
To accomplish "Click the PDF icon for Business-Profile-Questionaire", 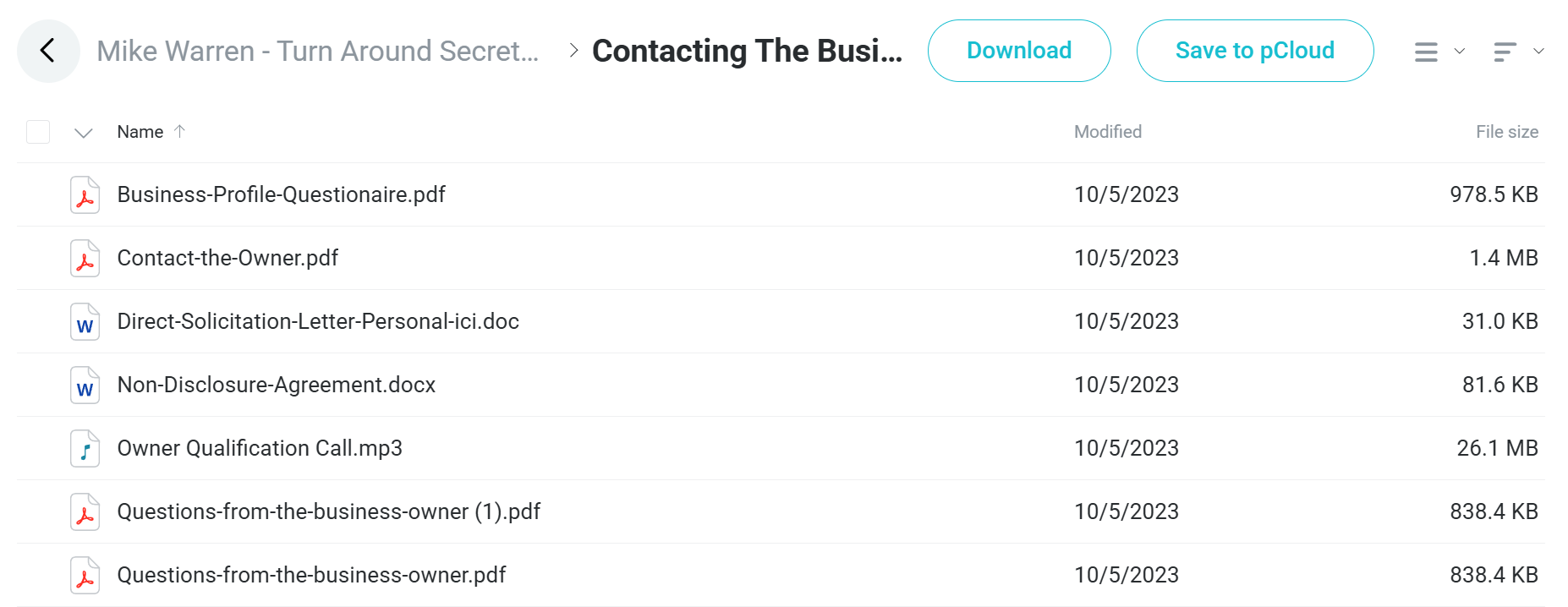I will click(85, 194).
